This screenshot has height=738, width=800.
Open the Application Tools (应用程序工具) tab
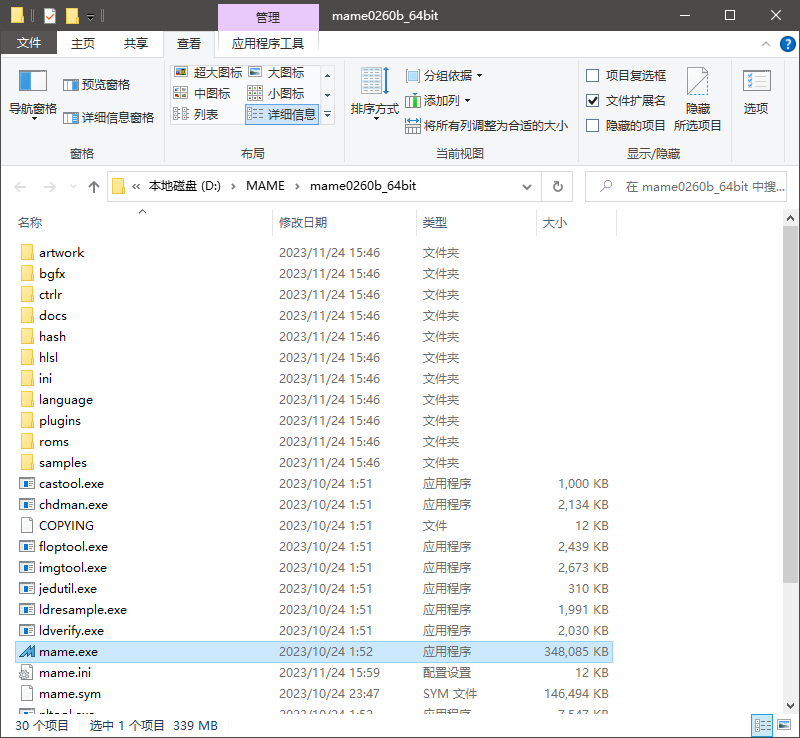click(x=268, y=43)
